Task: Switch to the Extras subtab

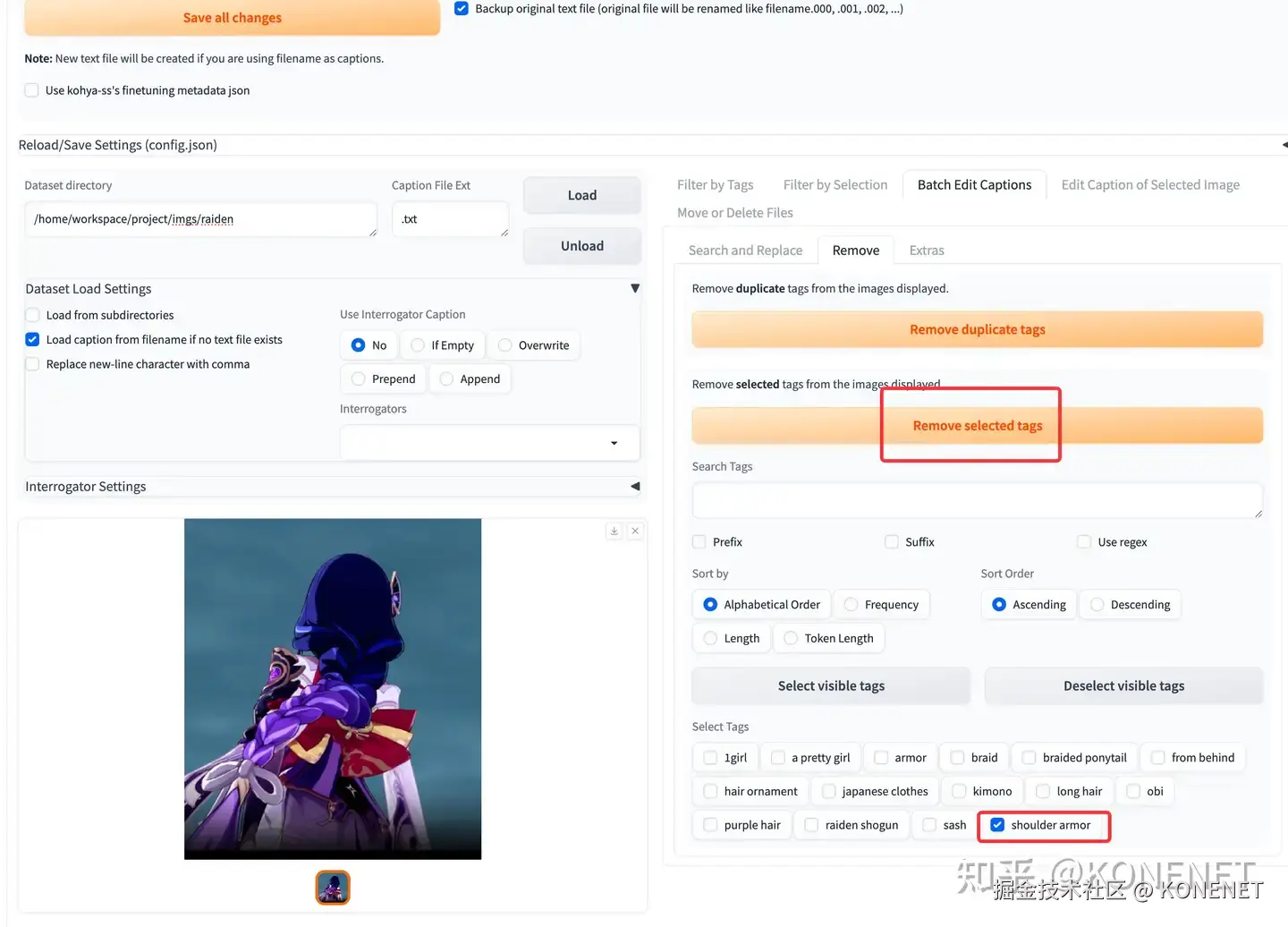Action: 927,251
